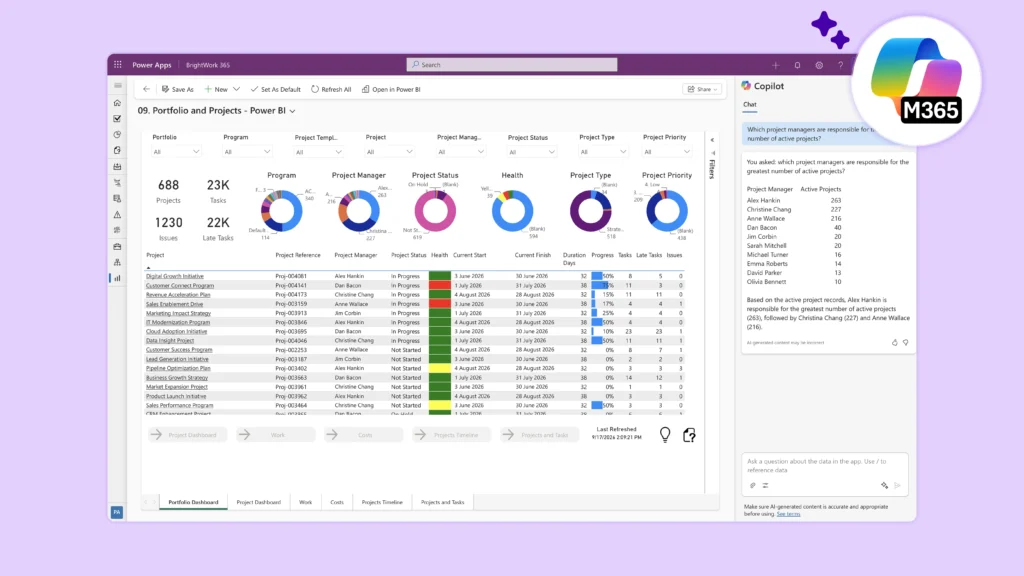The height and width of the screenshot is (576, 1024).
Task: Click the Save As toolbar button
Action: tap(178, 89)
